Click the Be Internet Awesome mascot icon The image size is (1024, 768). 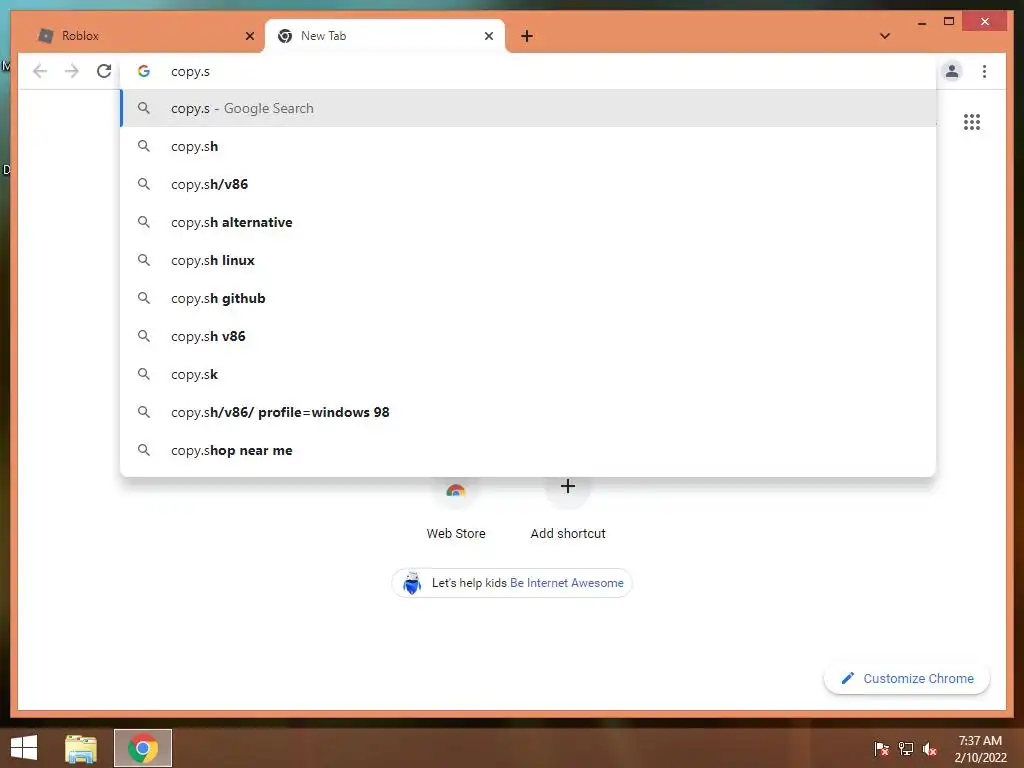[x=411, y=583]
